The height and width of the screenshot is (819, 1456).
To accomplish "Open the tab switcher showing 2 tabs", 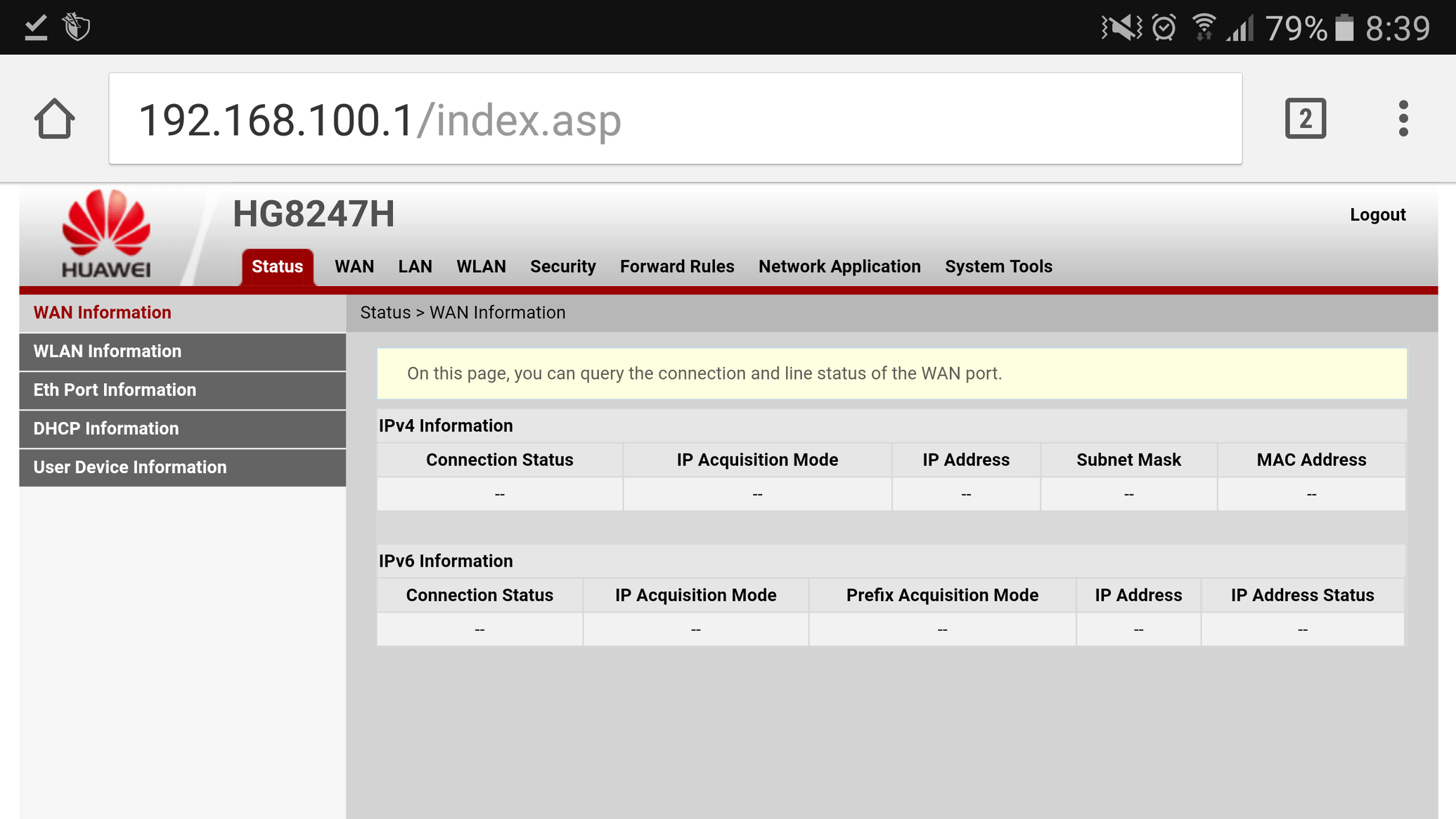I will point(1306,119).
